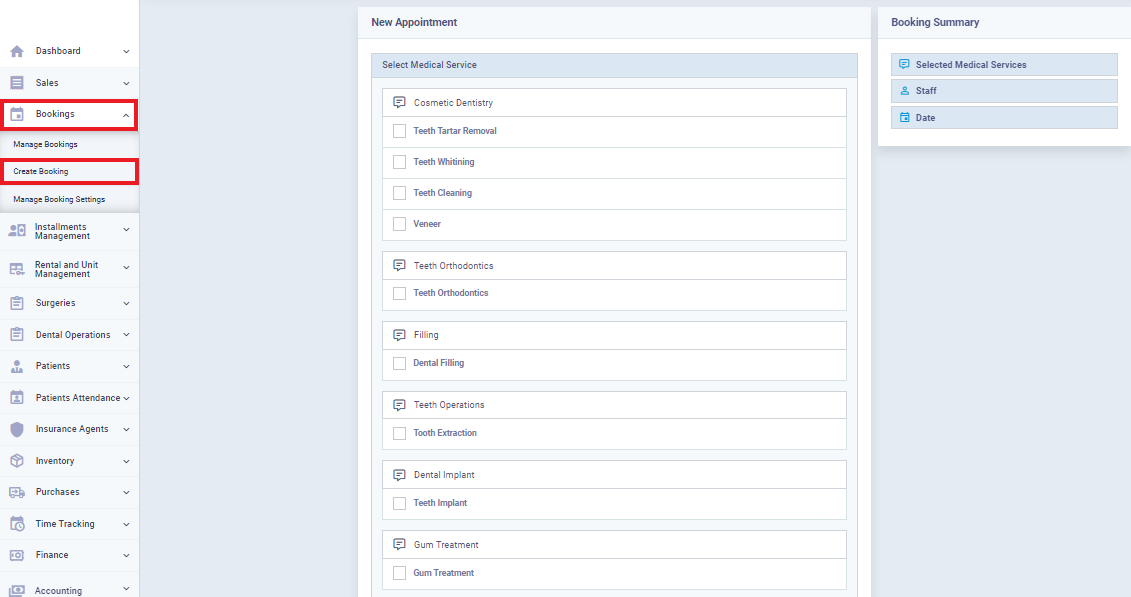Open the Selected Medical Services summary row
The image size is (1131, 597).
(1004, 65)
